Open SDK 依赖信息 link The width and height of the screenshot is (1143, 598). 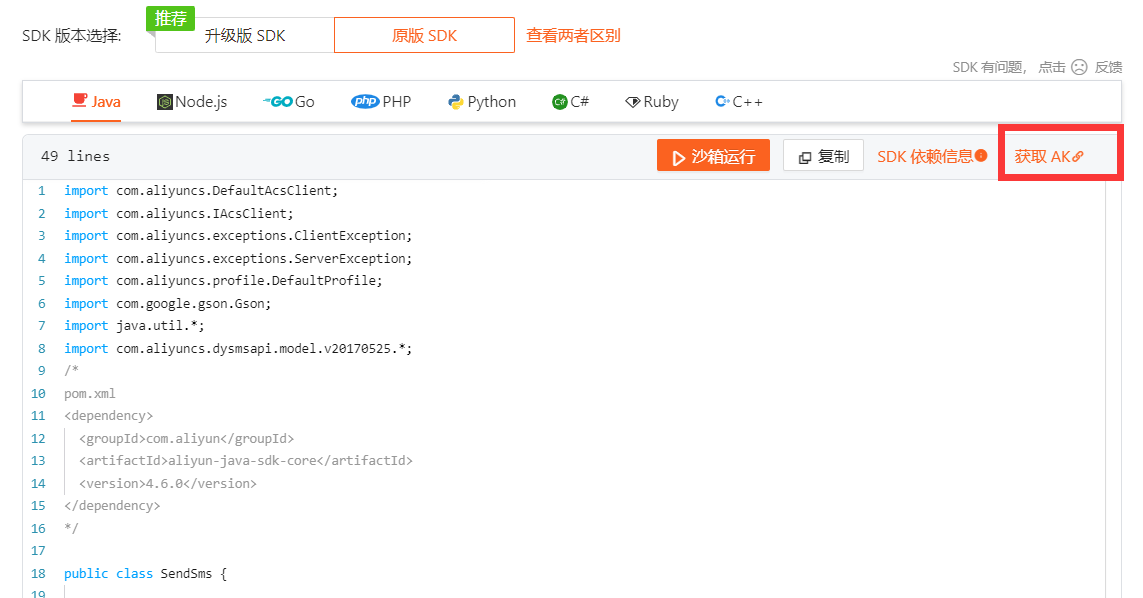click(924, 156)
